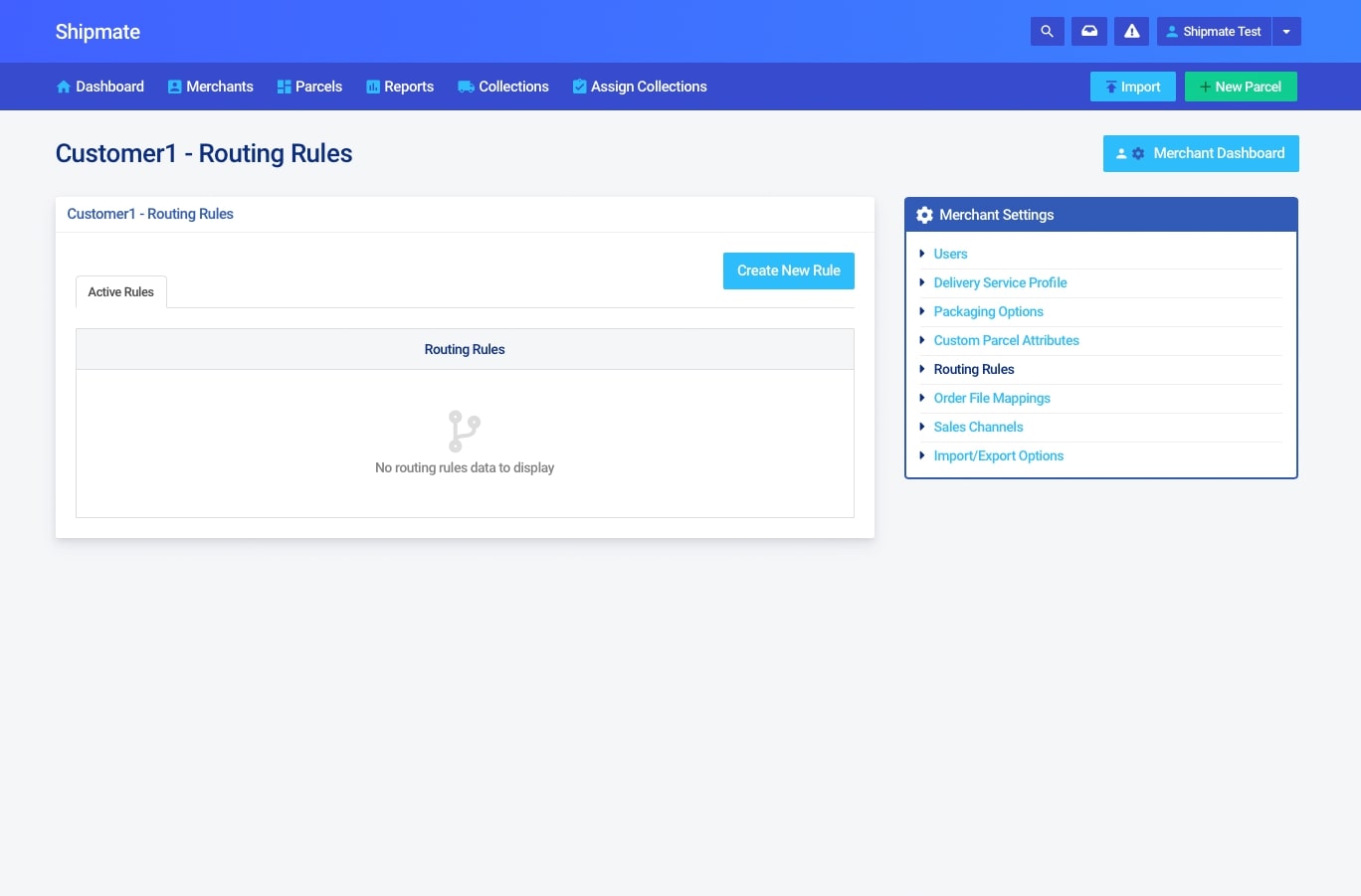This screenshot has width=1361, height=896.
Task: Click the 'No routing rules data to display' text
Action: [x=465, y=467]
